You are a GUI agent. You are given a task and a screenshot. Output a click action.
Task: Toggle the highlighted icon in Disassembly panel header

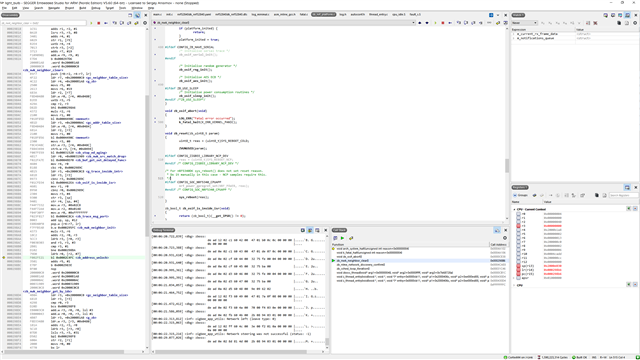[138, 15]
